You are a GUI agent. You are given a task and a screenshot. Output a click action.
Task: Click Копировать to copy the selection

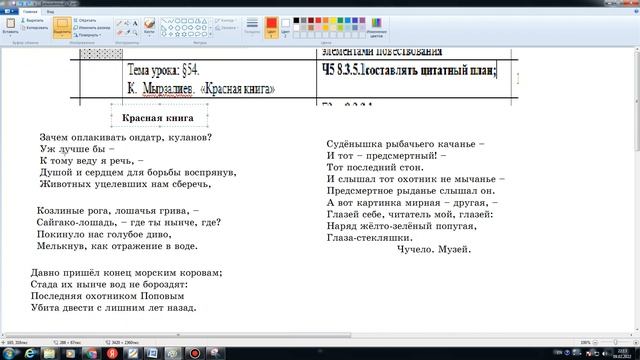(34, 28)
